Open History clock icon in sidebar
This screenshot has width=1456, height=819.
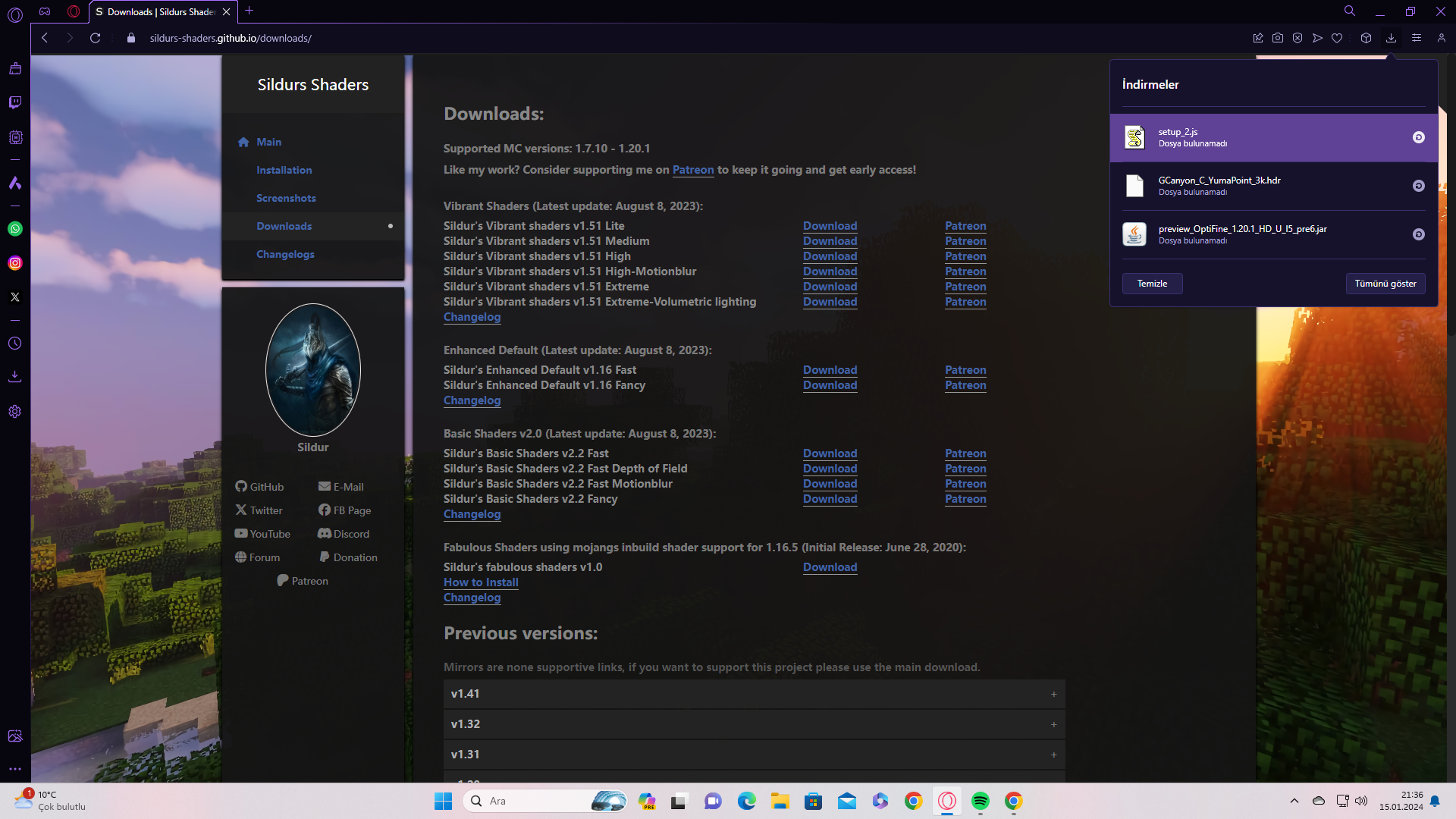(x=15, y=344)
